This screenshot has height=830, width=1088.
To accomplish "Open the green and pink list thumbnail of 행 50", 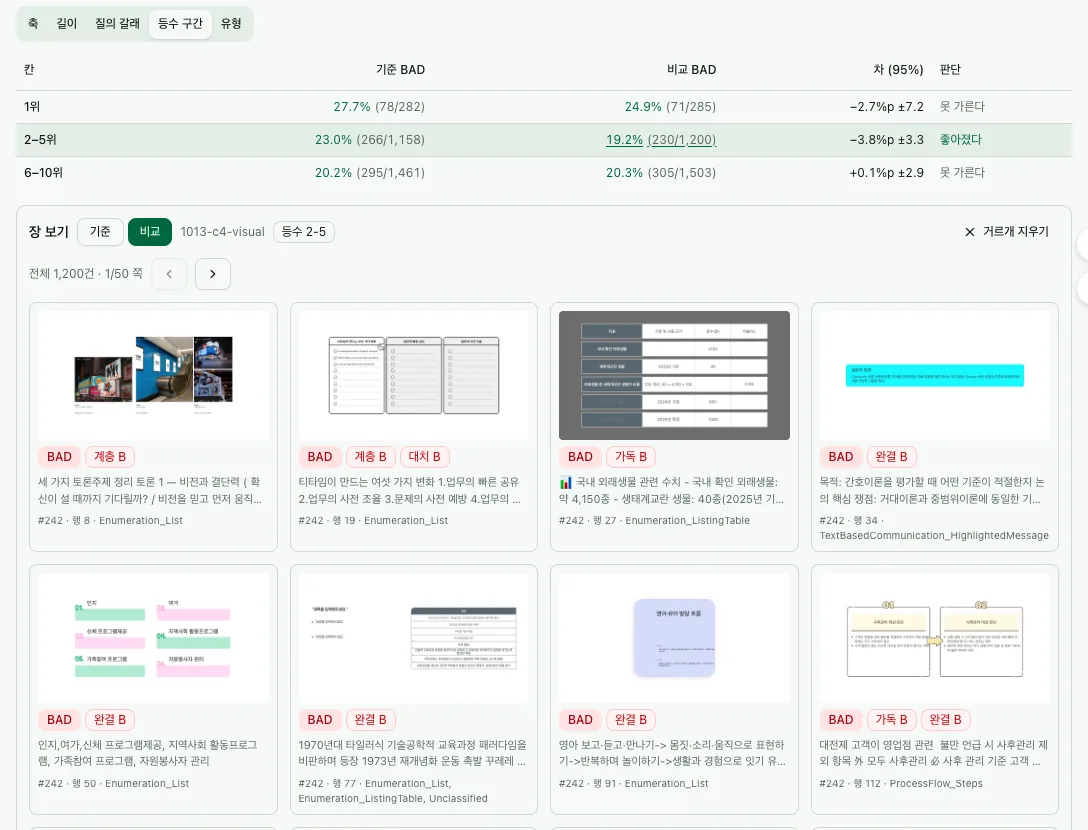I will [153, 638].
